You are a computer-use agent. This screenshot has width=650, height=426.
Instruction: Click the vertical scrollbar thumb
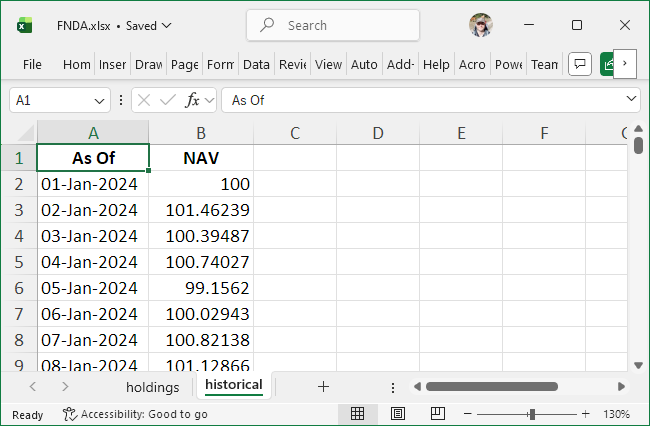(x=638, y=146)
